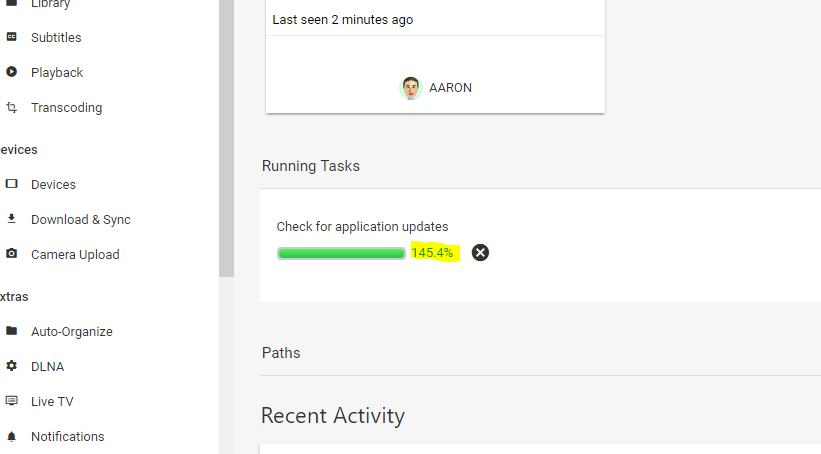Click the Camera Upload camera icon

[12, 254]
